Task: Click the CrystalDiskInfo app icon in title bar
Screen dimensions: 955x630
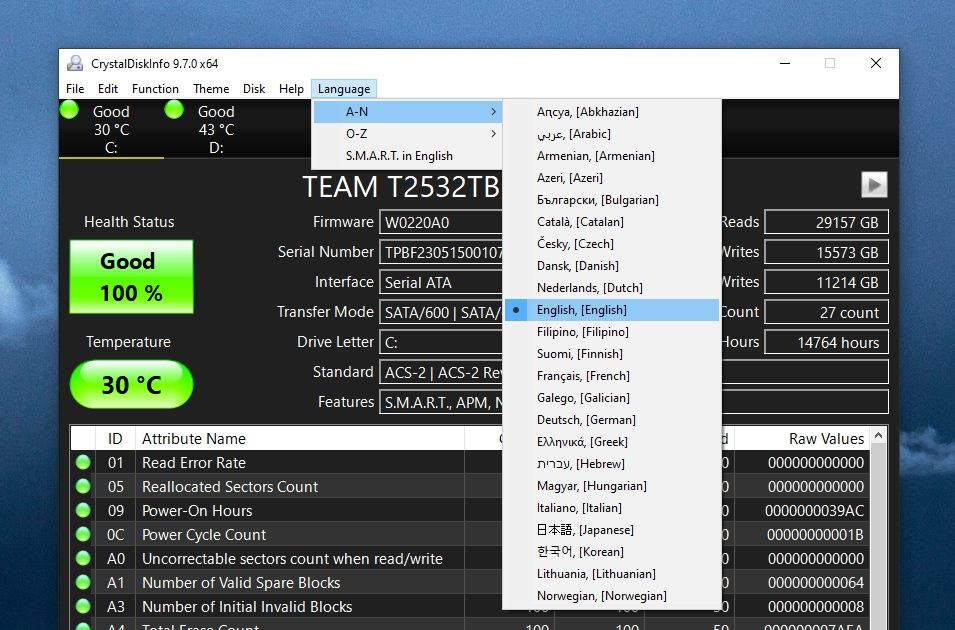Action: (x=75, y=63)
